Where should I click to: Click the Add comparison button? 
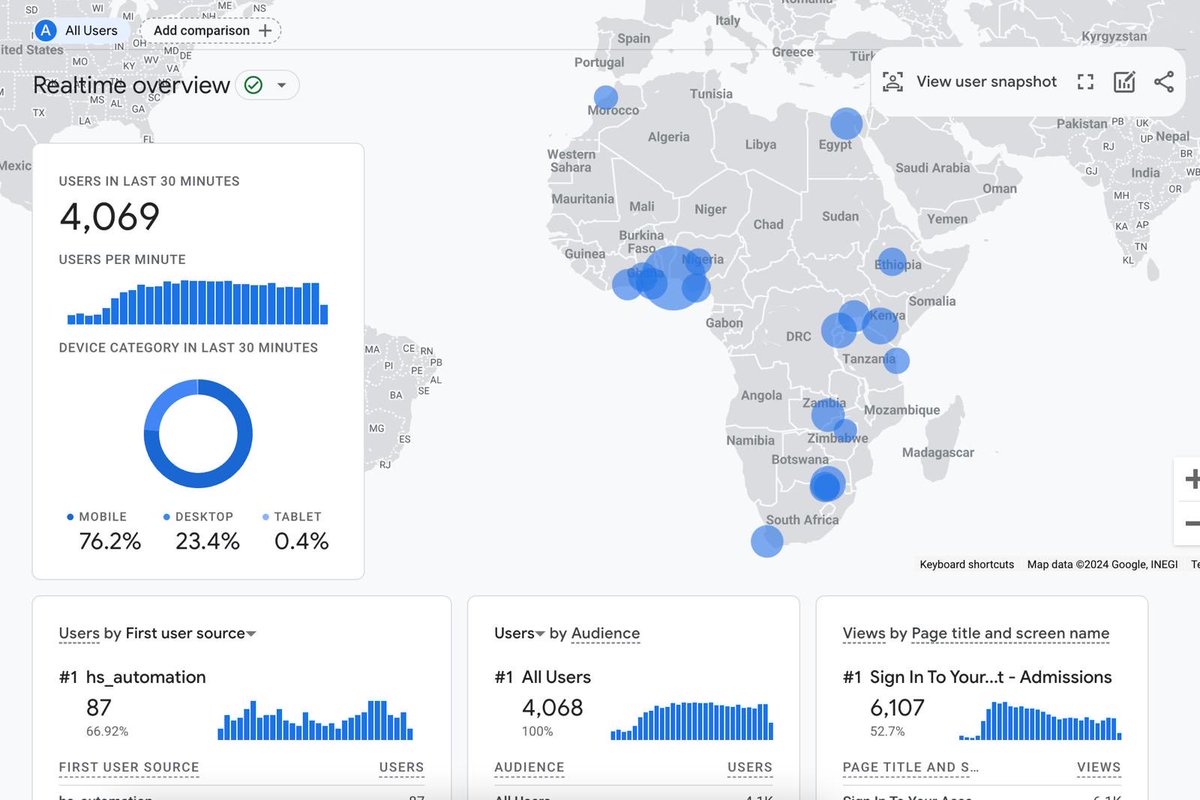coord(211,30)
